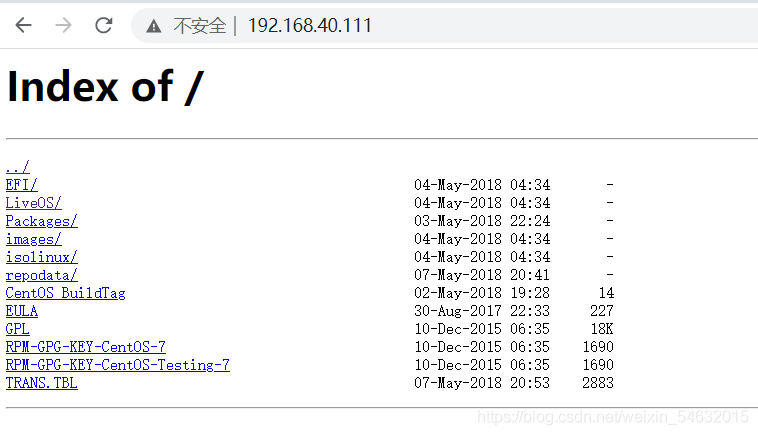Click the size 14 for CentOS_BuildTag
The width and height of the screenshot is (758, 435).
(x=606, y=293)
